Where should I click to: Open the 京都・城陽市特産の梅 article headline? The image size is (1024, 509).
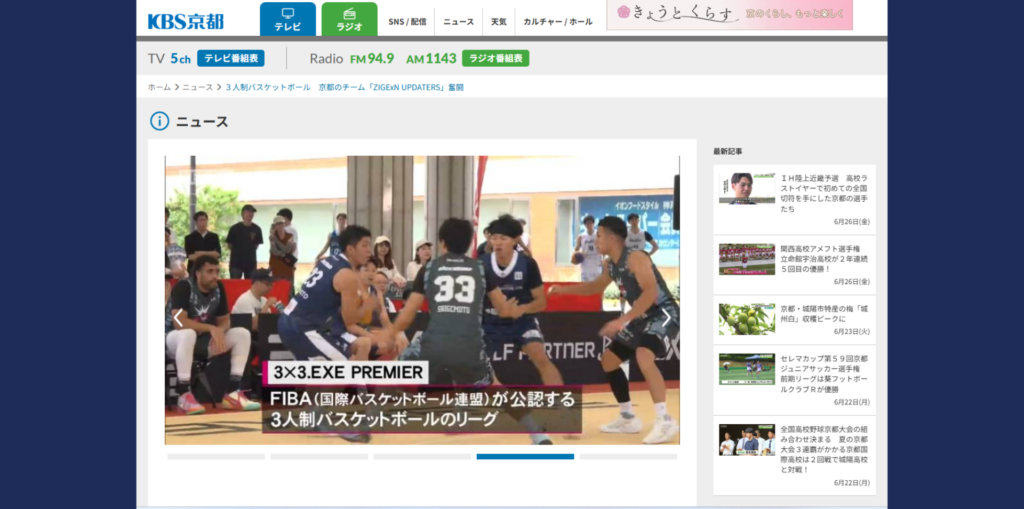824,314
